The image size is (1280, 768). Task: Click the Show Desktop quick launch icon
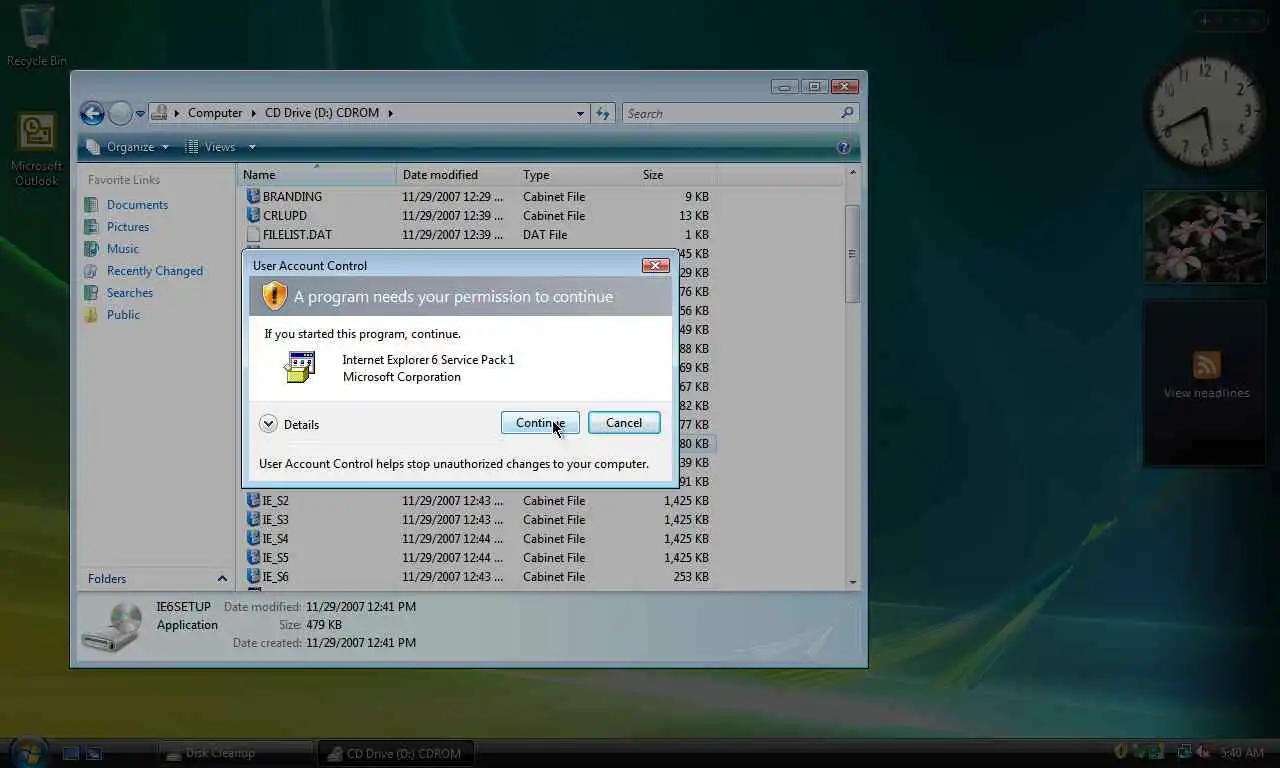pos(71,753)
